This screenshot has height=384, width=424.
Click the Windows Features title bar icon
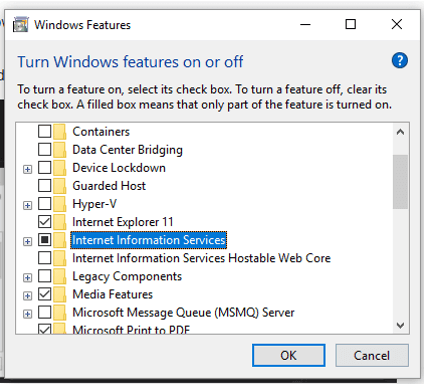(21, 25)
